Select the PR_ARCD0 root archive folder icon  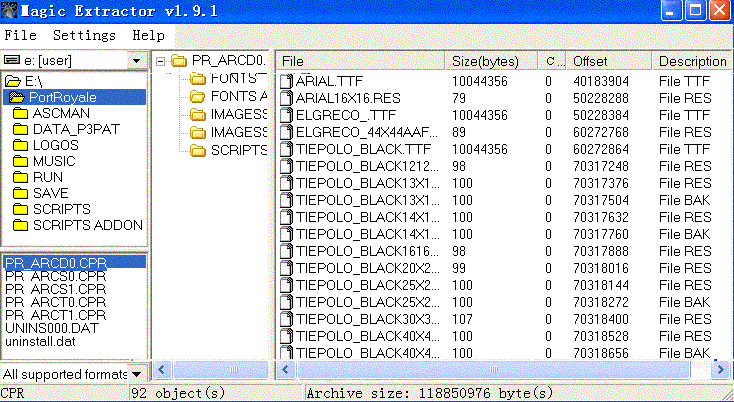[179, 61]
